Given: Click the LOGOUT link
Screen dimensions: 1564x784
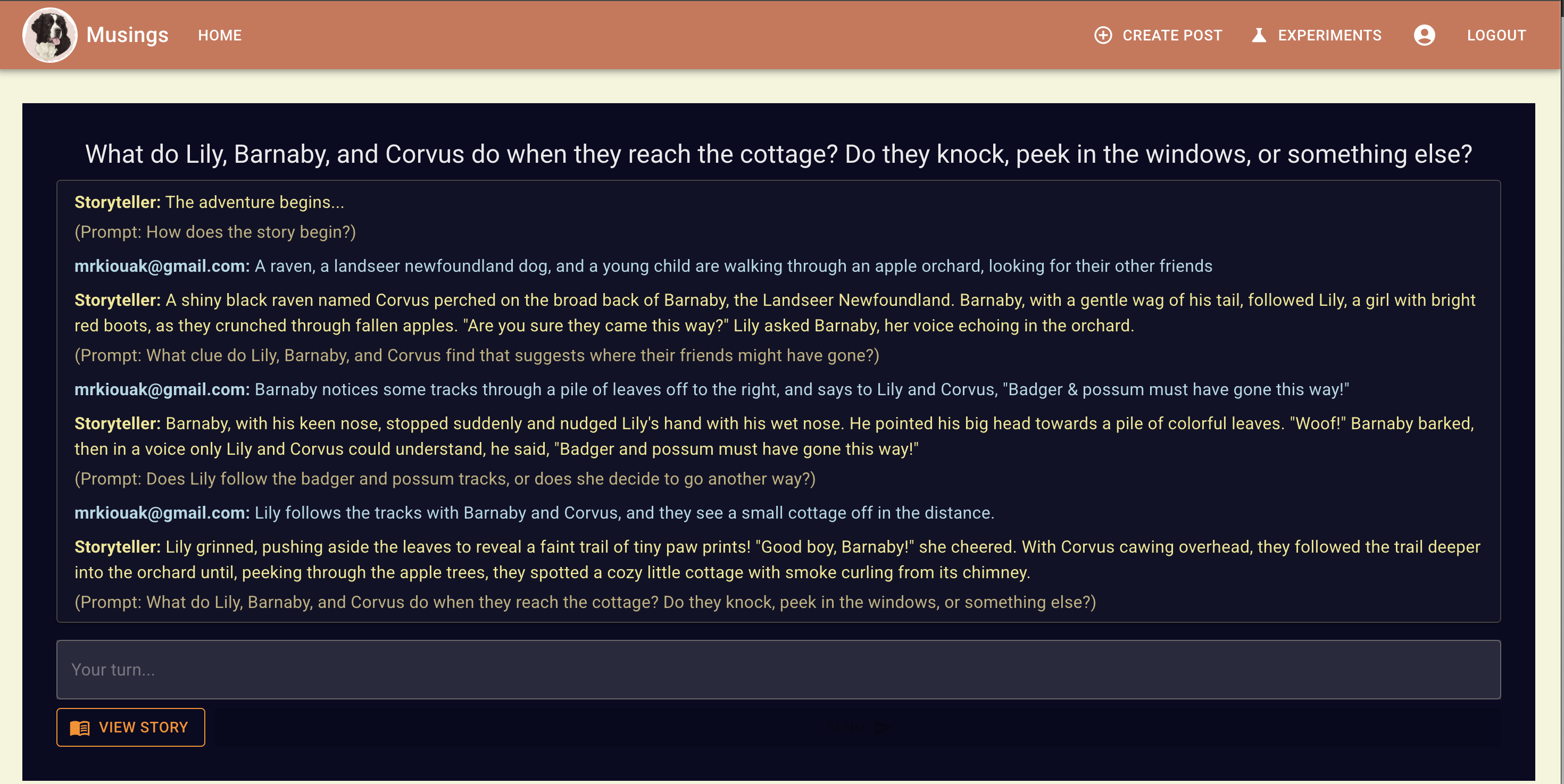Looking at the screenshot, I should pyautogui.click(x=1496, y=35).
